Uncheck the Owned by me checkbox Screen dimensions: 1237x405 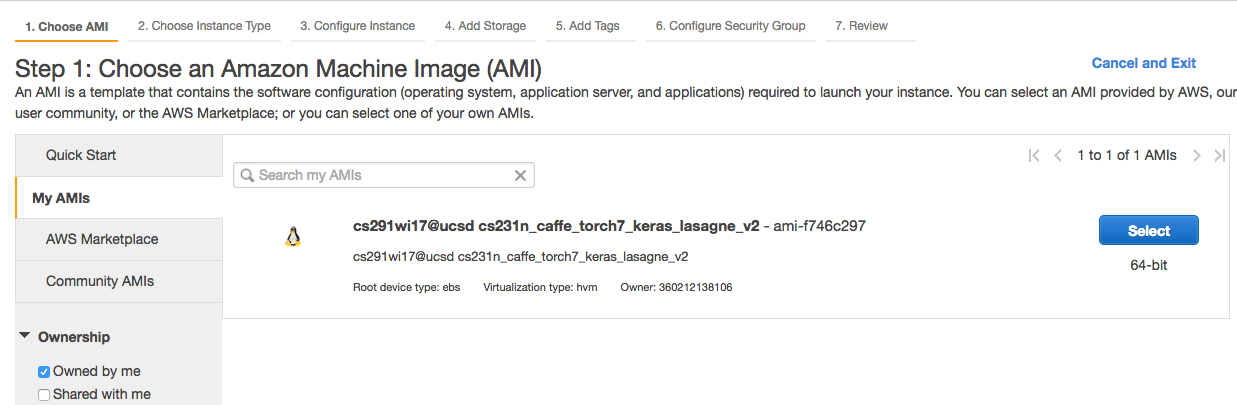tap(44, 372)
